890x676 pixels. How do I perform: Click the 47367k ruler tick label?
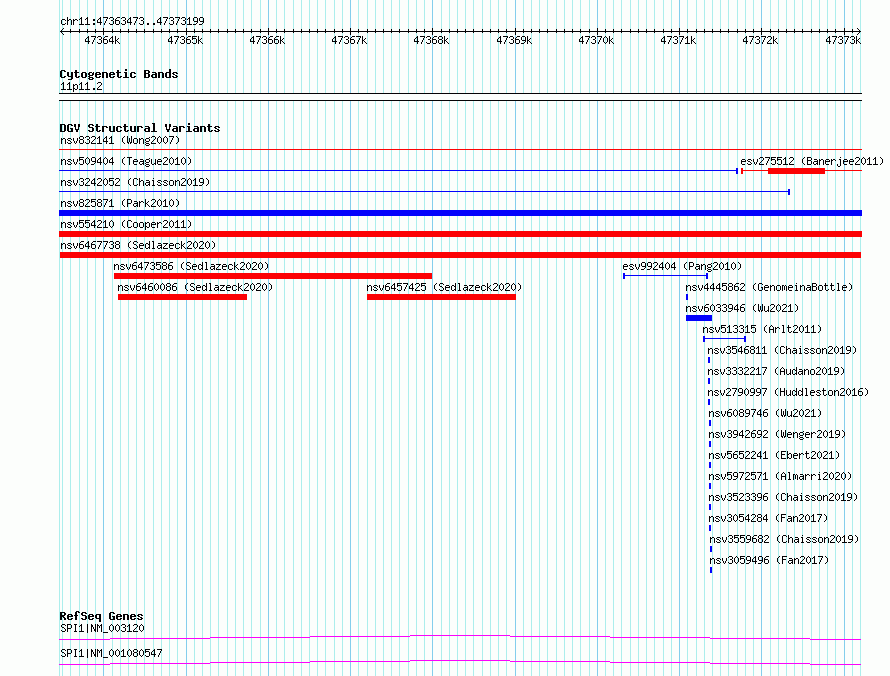point(349,40)
